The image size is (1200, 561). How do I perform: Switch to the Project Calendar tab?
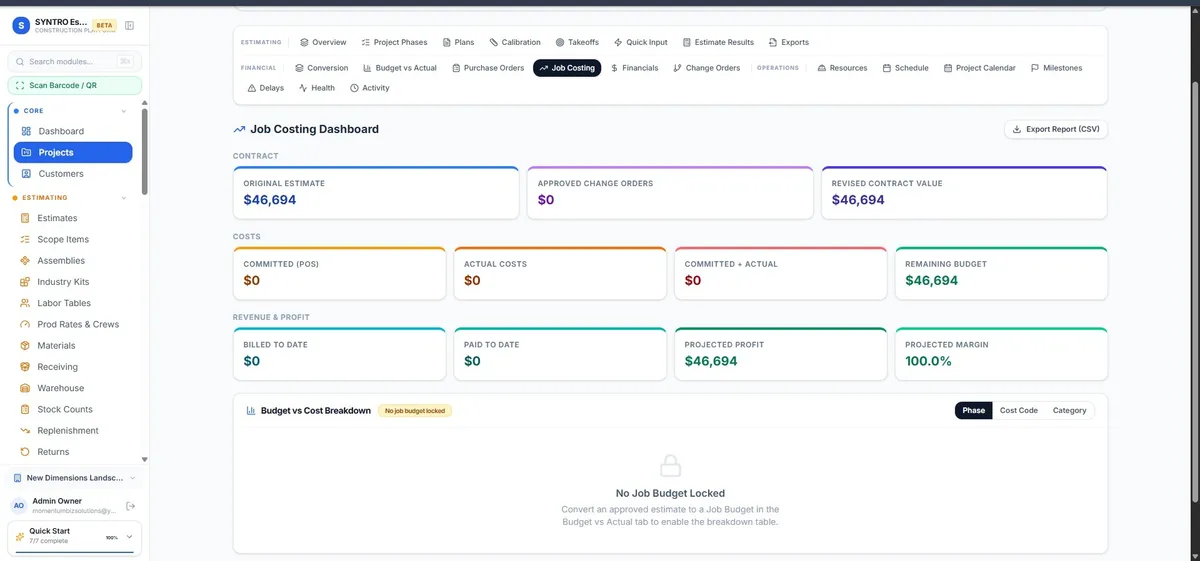(980, 68)
